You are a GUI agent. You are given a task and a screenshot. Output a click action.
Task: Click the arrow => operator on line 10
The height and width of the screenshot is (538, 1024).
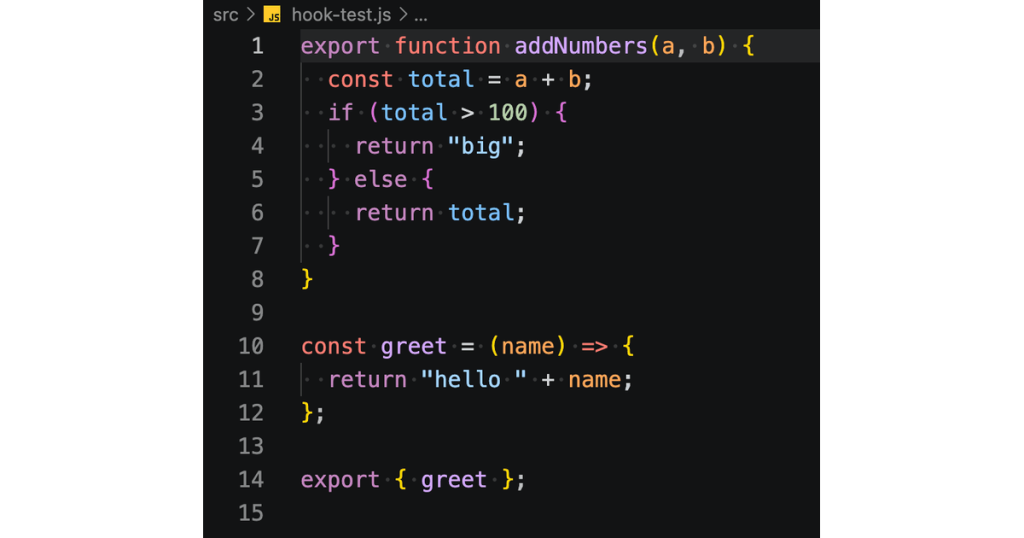pyautogui.click(x=594, y=347)
